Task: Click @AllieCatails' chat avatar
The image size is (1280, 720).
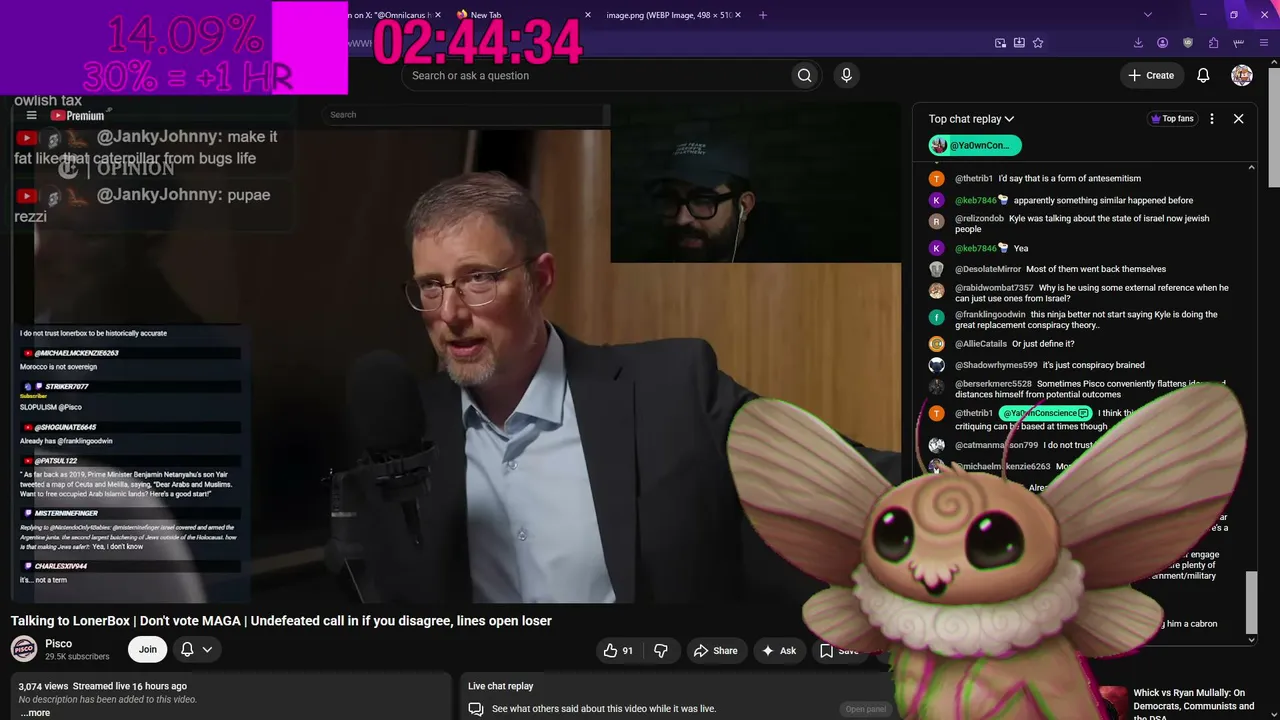Action: pyautogui.click(x=936, y=344)
